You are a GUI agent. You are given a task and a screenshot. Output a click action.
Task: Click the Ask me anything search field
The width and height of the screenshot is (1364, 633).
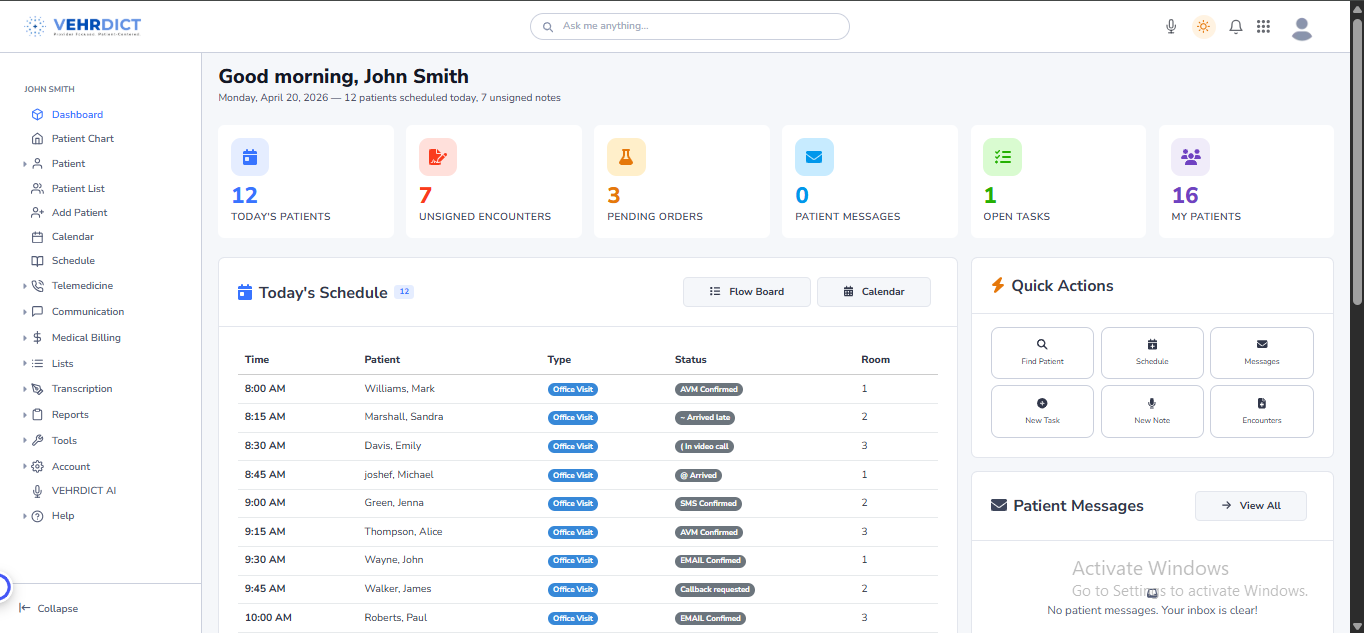(690, 26)
